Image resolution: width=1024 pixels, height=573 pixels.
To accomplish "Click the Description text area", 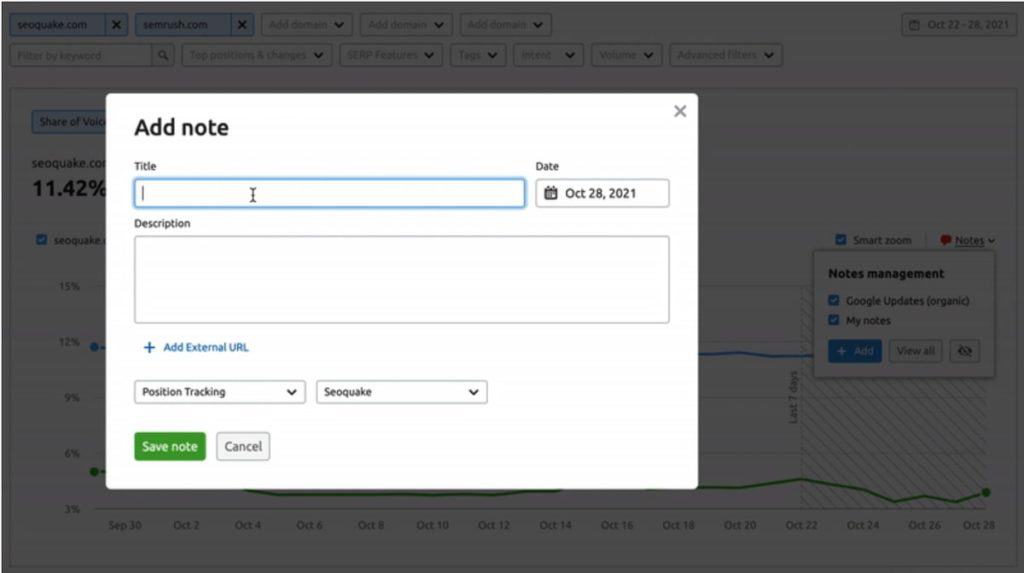I will (x=402, y=280).
